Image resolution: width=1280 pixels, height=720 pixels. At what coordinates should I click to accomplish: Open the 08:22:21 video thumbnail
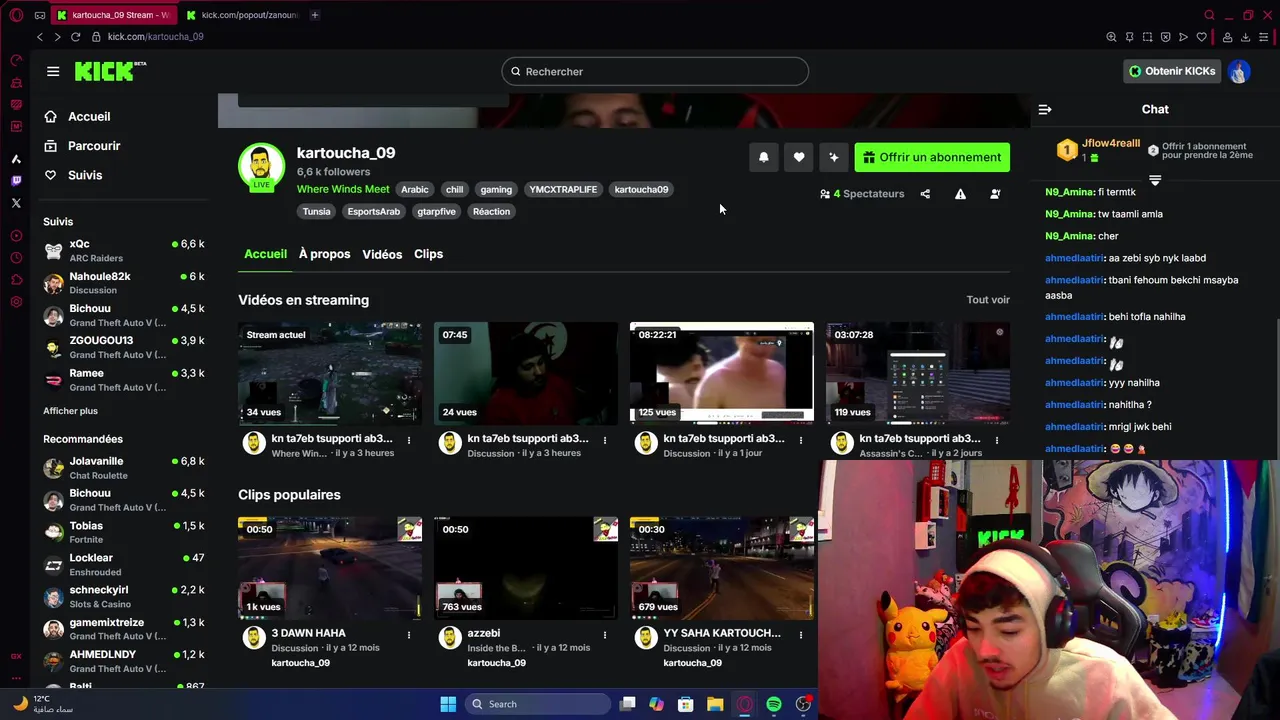click(x=722, y=373)
